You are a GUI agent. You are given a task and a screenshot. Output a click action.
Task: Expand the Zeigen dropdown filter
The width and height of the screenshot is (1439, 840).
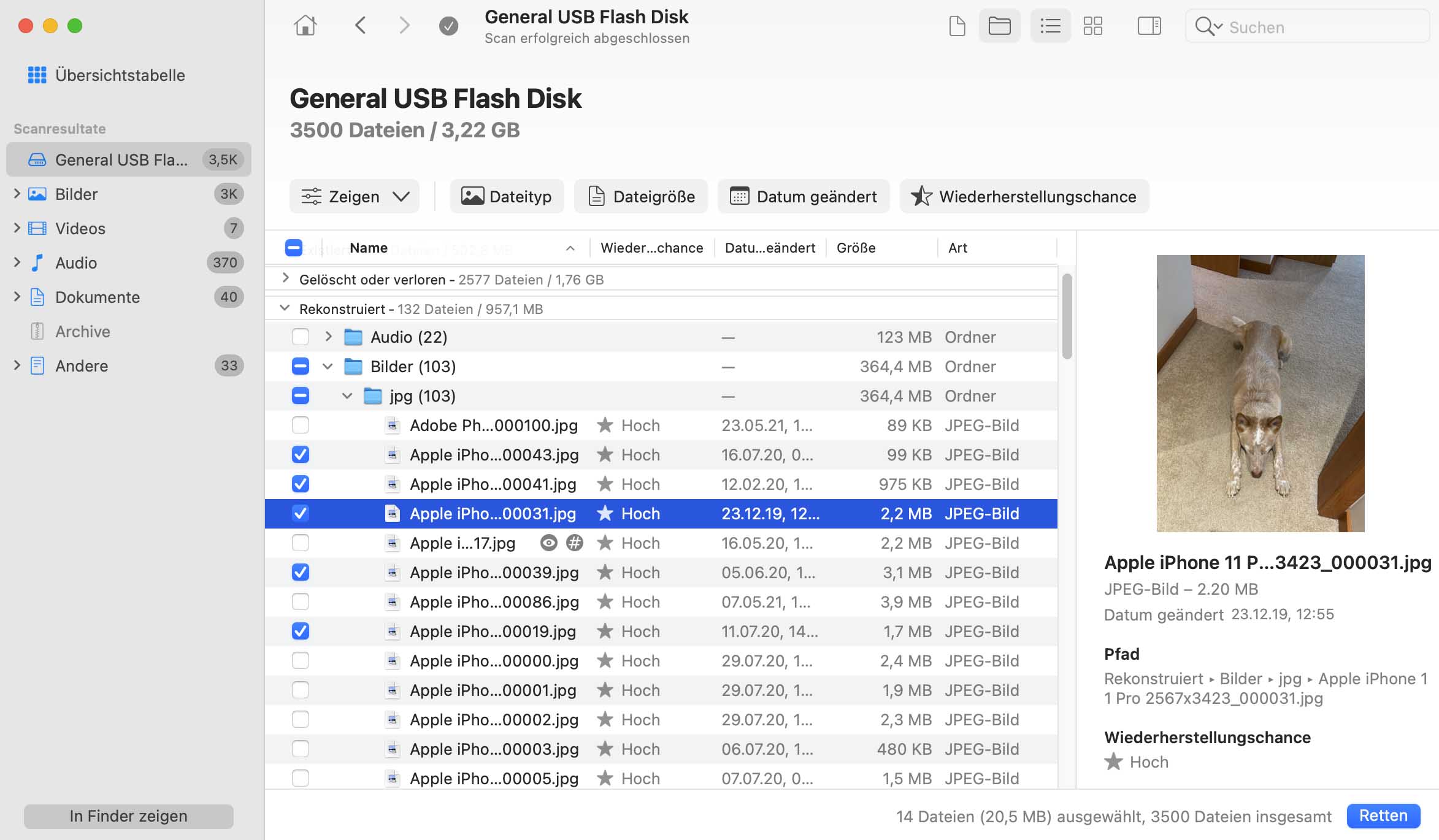click(x=401, y=196)
